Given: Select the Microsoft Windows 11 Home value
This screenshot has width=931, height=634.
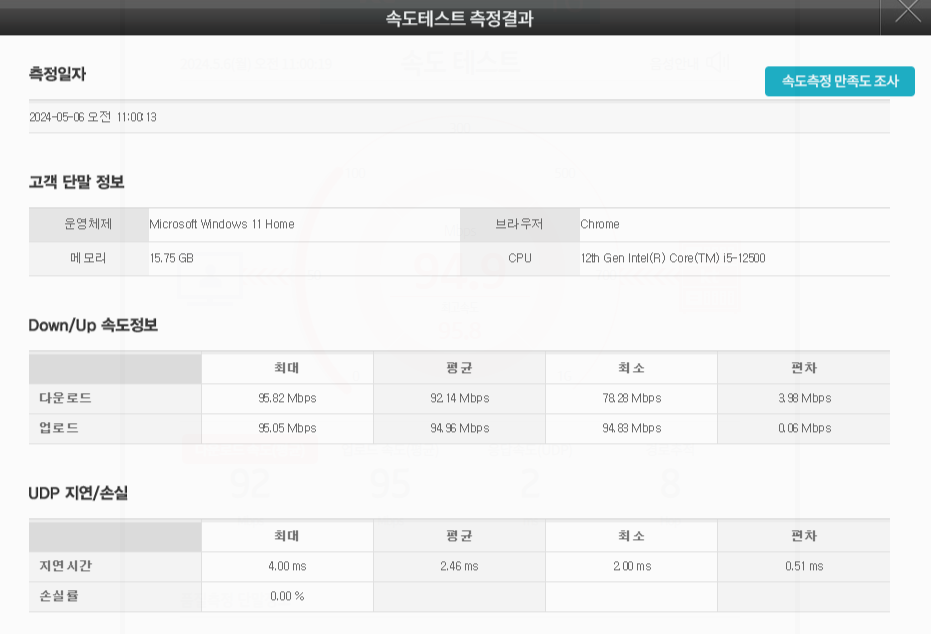Looking at the screenshot, I should tap(222, 224).
